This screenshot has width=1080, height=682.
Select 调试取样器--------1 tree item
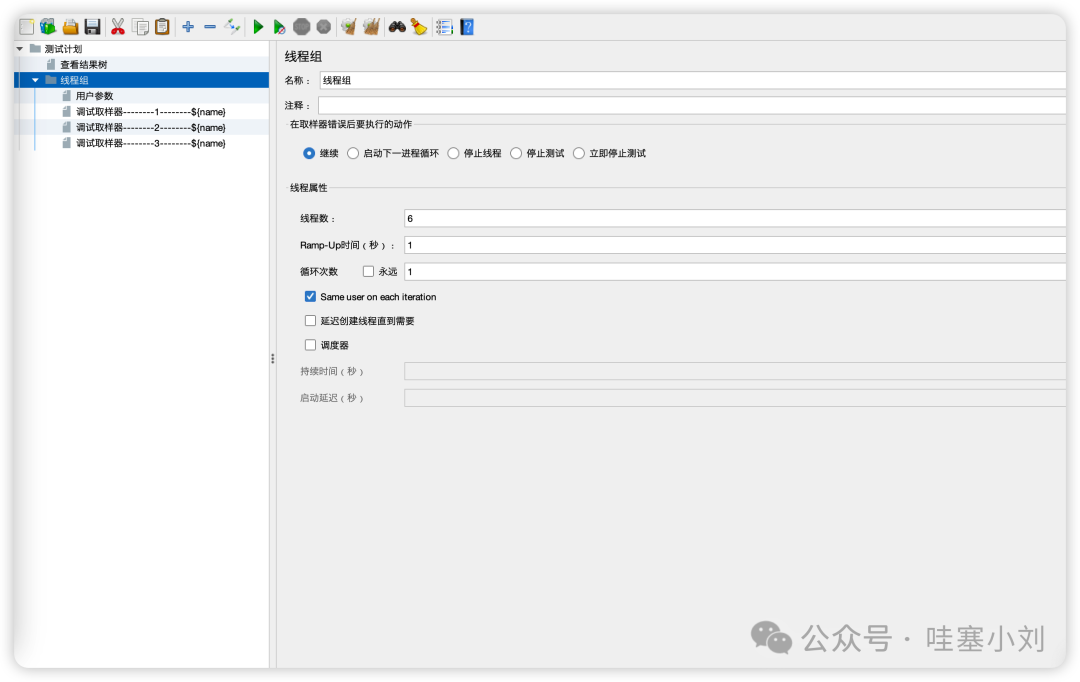[x=151, y=112]
